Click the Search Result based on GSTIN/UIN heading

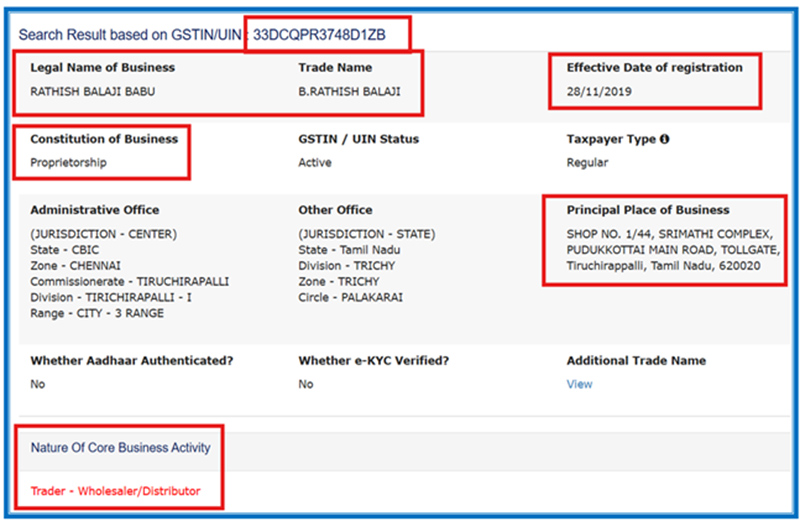pyautogui.click(x=130, y=35)
